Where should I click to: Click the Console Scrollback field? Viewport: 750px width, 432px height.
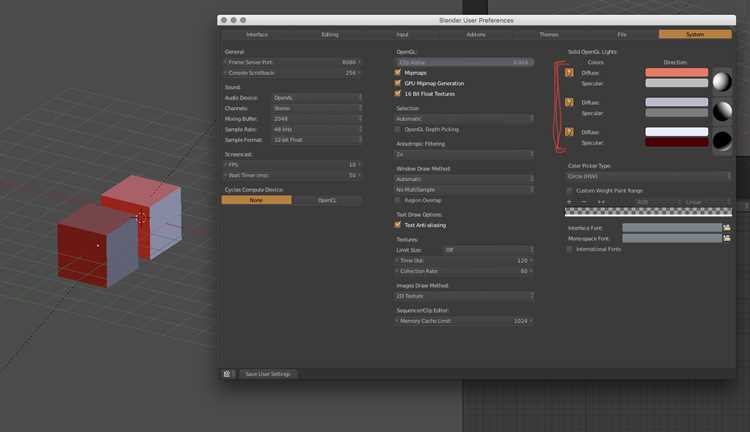point(292,73)
